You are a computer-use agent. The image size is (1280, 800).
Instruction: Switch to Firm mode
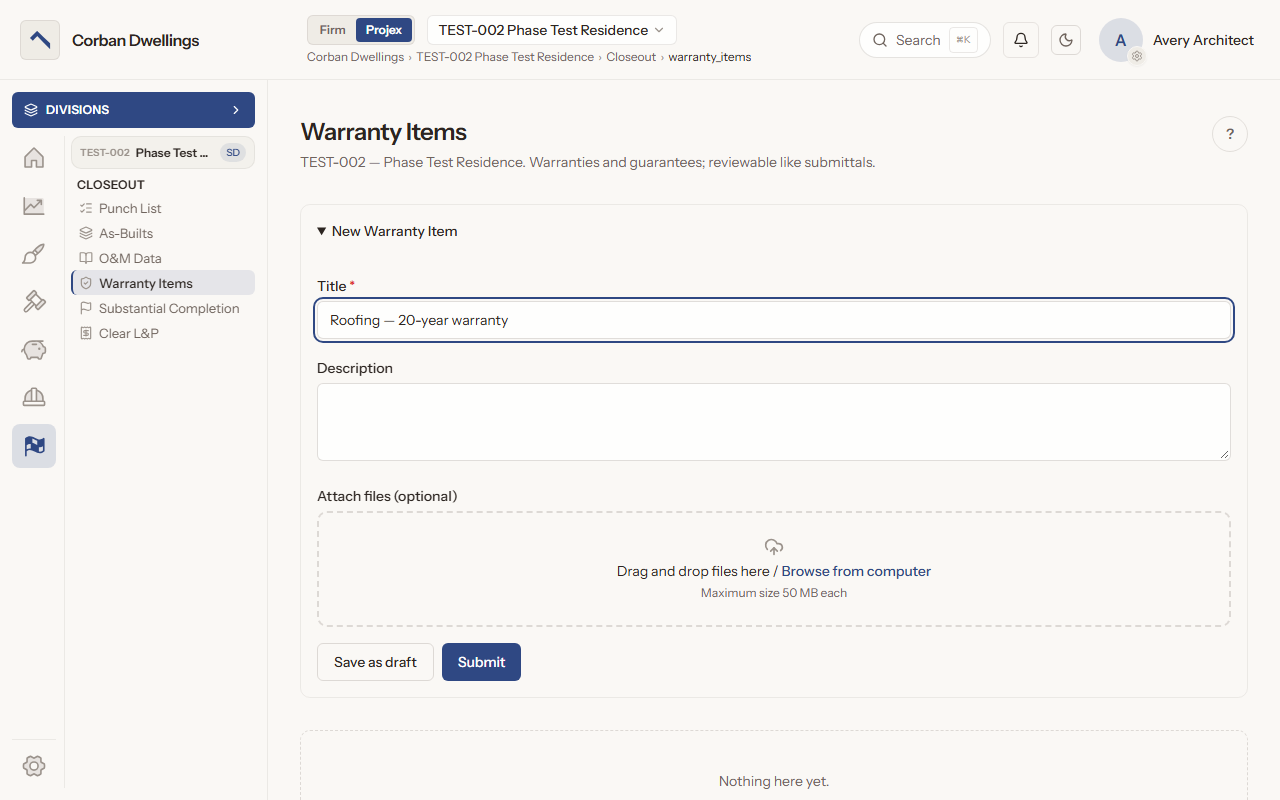tap(333, 30)
